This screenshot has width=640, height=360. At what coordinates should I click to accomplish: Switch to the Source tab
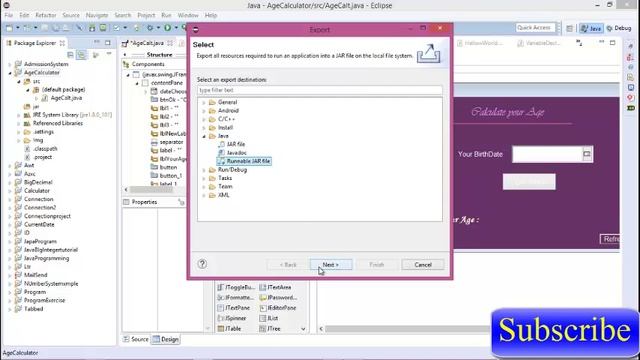(136, 339)
